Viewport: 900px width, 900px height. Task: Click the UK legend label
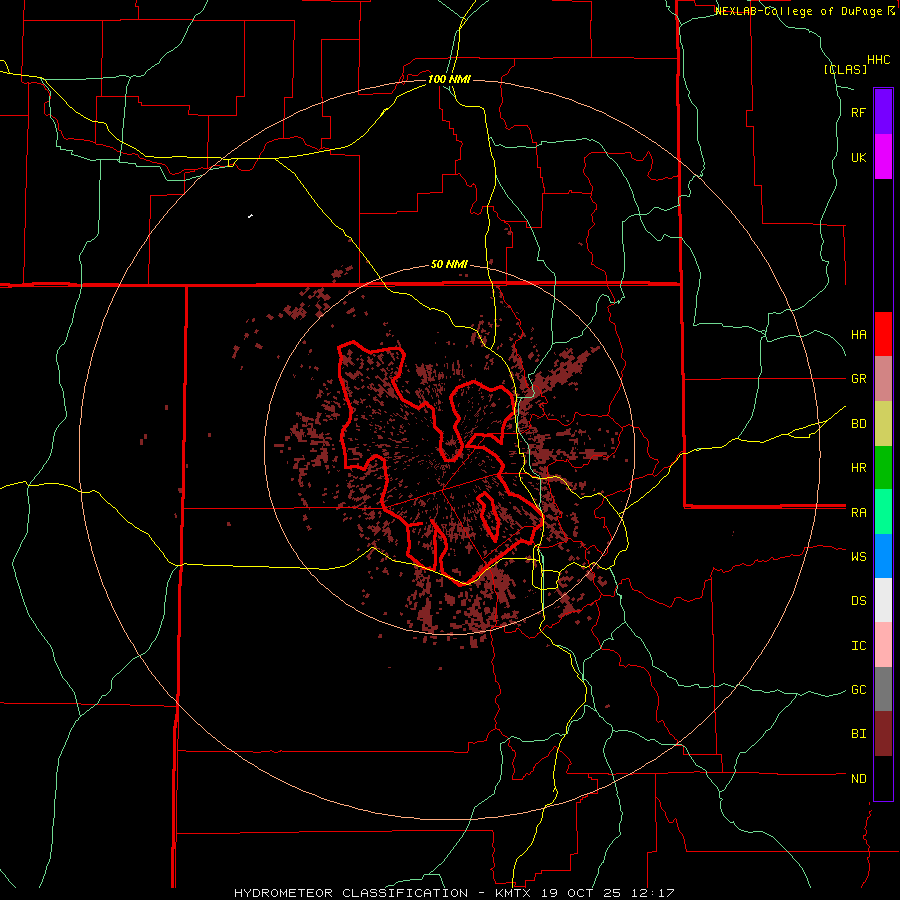[858, 157]
